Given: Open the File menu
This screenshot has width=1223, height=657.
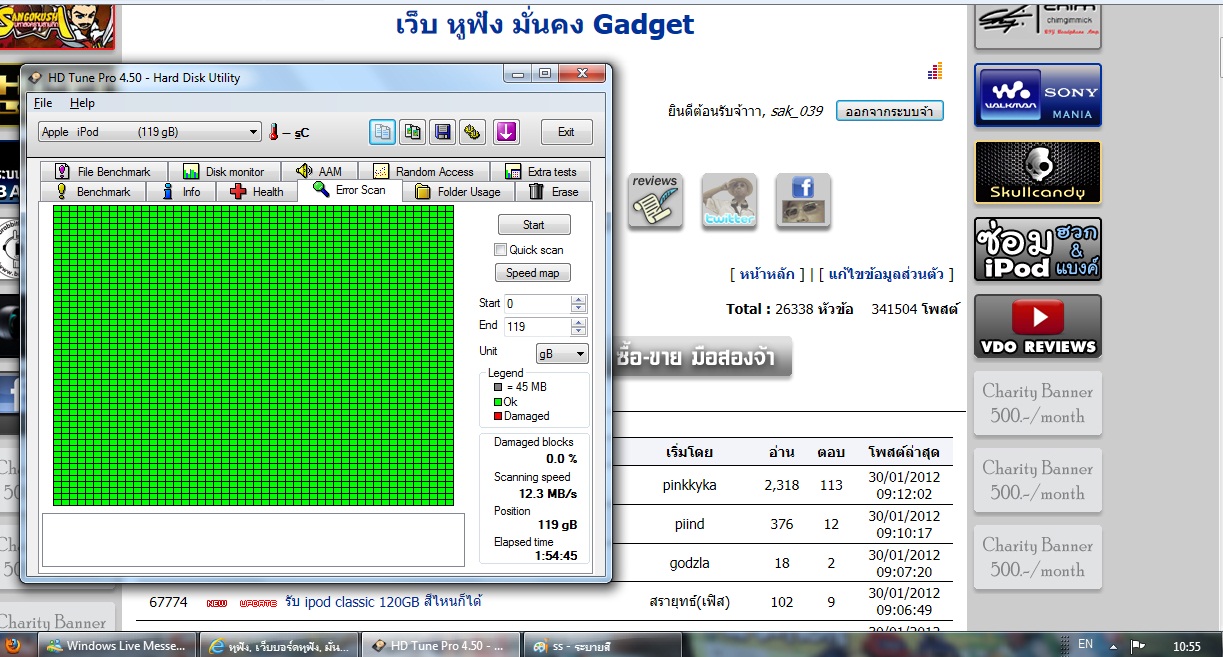Looking at the screenshot, I should click(43, 103).
